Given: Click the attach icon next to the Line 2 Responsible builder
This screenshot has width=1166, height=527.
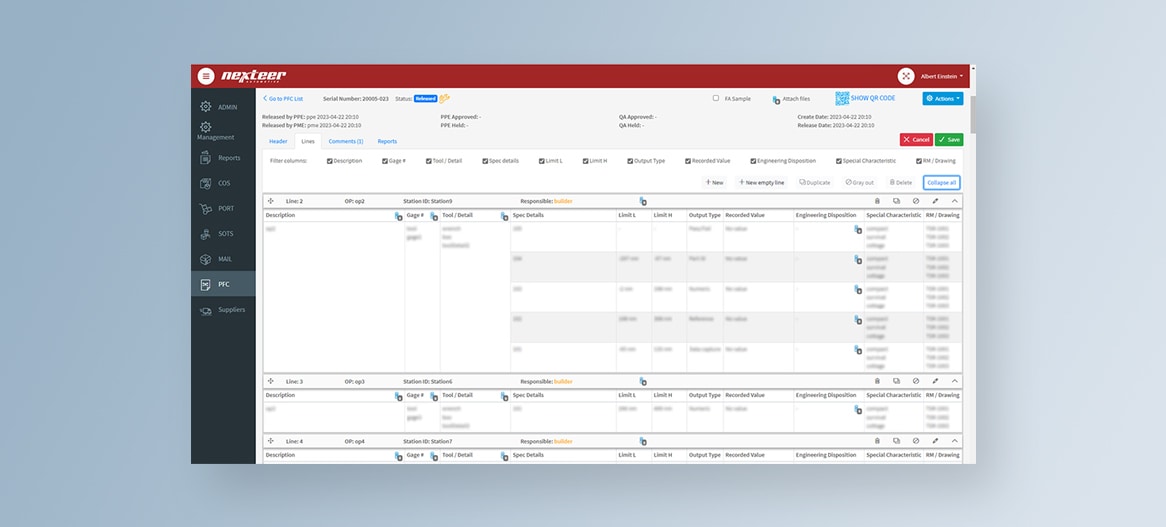Looking at the screenshot, I should tap(642, 201).
